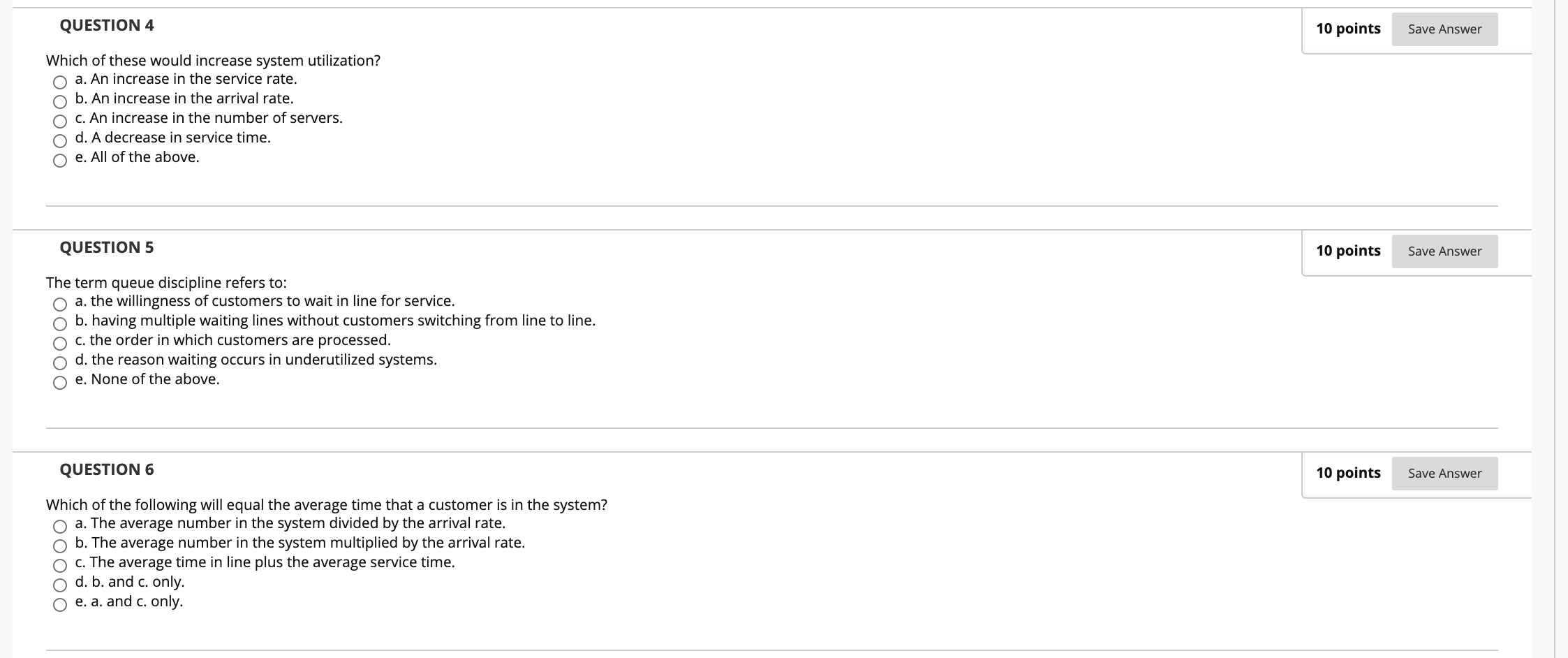The height and width of the screenshot is (658, 1568).
Task: Save the answer for Question 6
Action: click(1444, 474)
